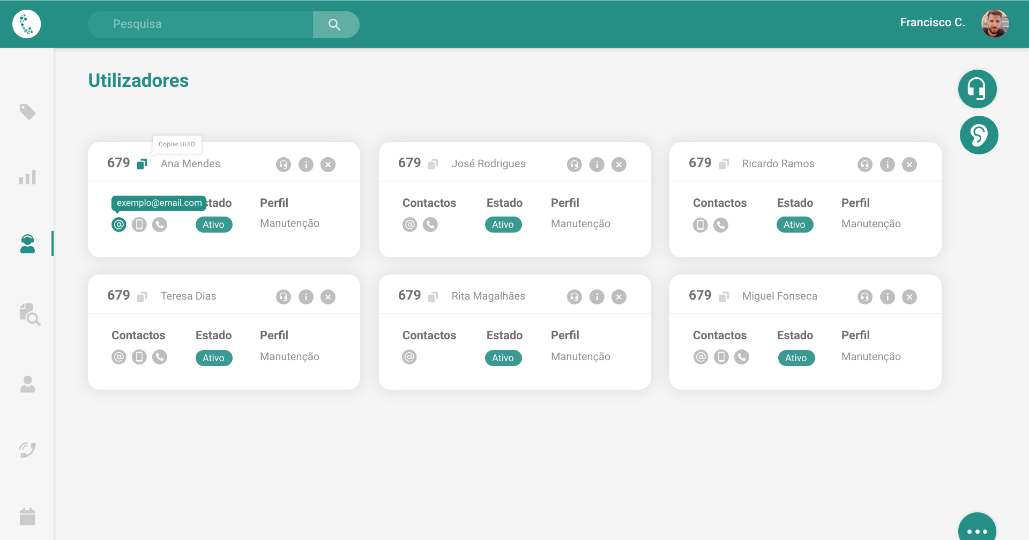Viewport: 1029px width, 540px height.
Task: Click the search magnifier button
Action: tap(335, 24)
